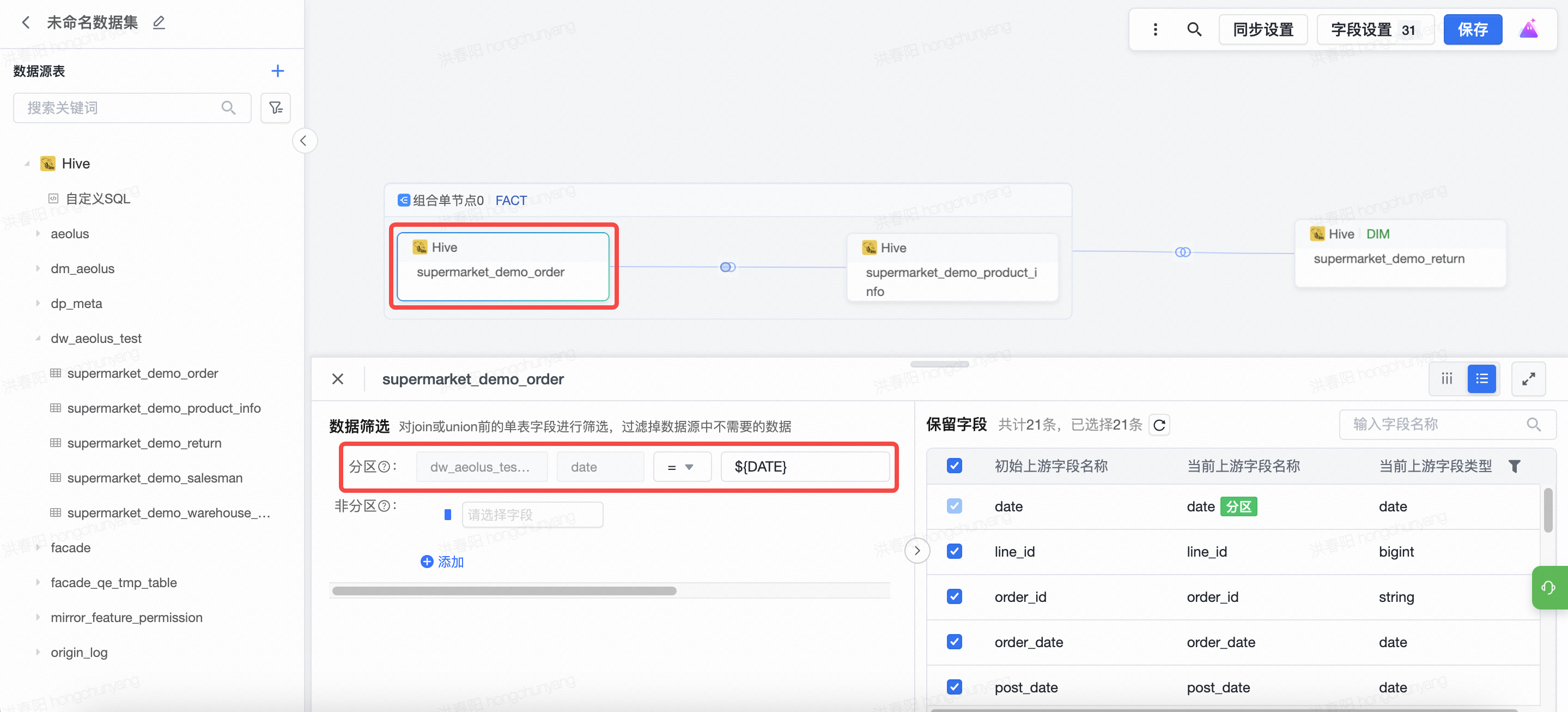
Task: Switch to the column view icon
Action: (x=1447, y=379)
